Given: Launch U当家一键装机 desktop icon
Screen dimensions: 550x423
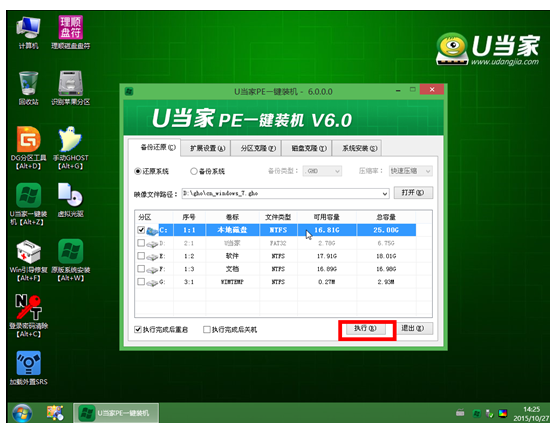Looking at the screenshot, I should (x=28, y=204).
